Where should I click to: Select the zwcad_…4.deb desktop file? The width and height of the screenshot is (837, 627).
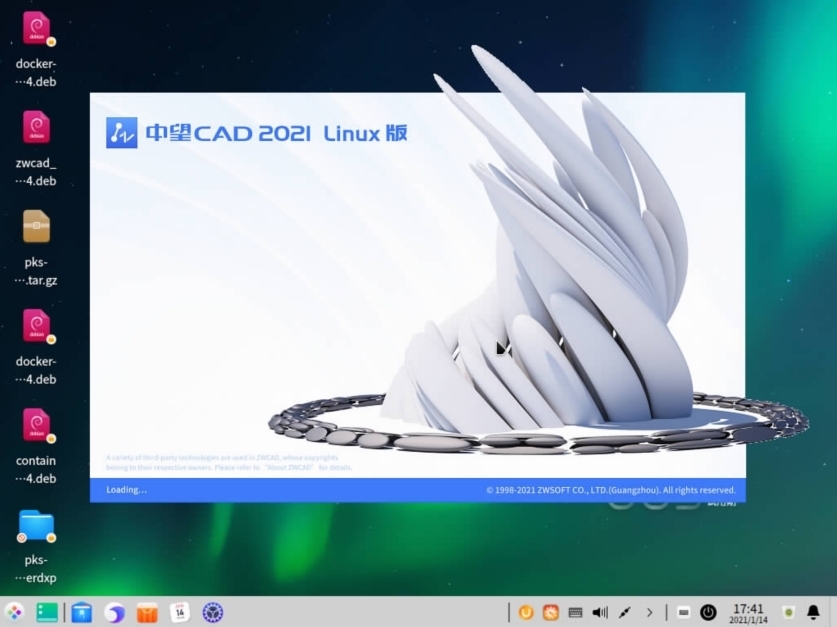click(36, 149)
